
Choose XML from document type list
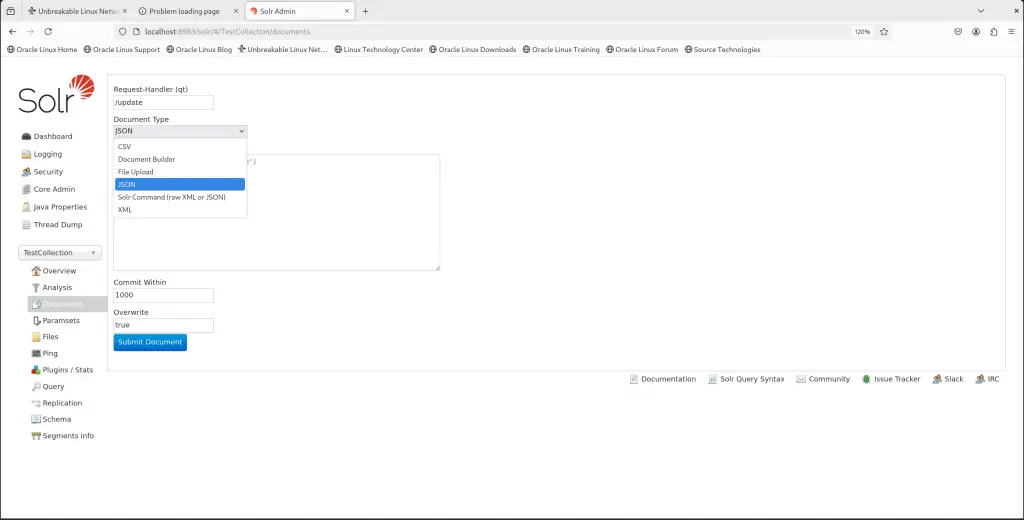point(180,210)
